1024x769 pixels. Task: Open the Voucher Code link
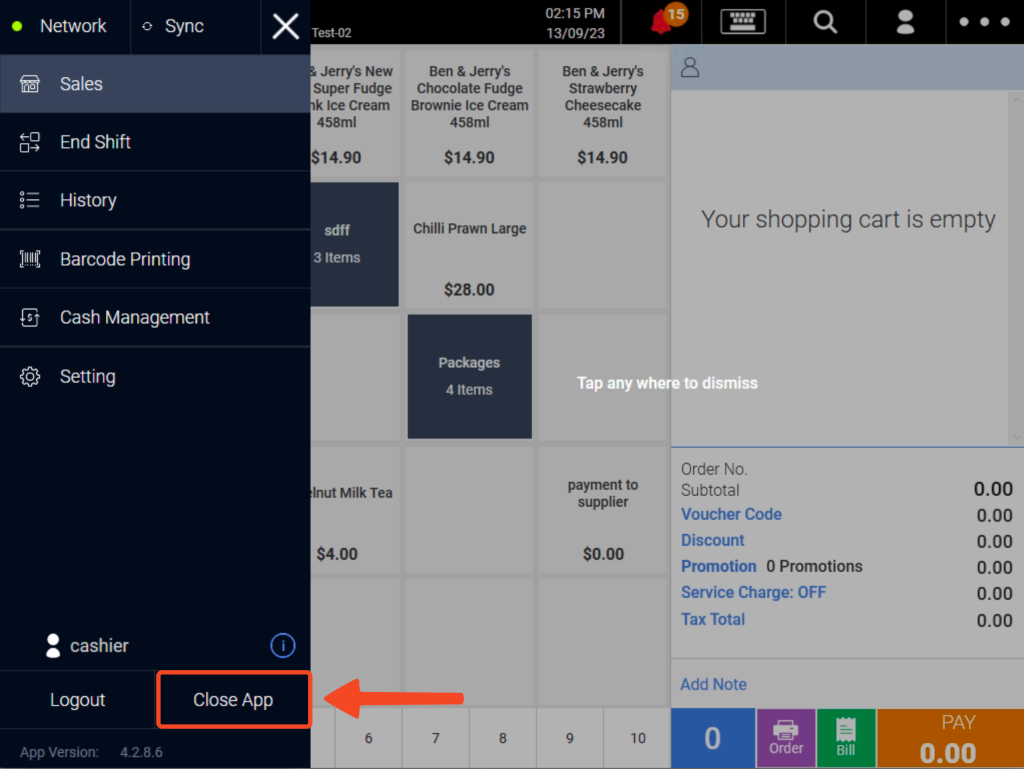(731, 514)
